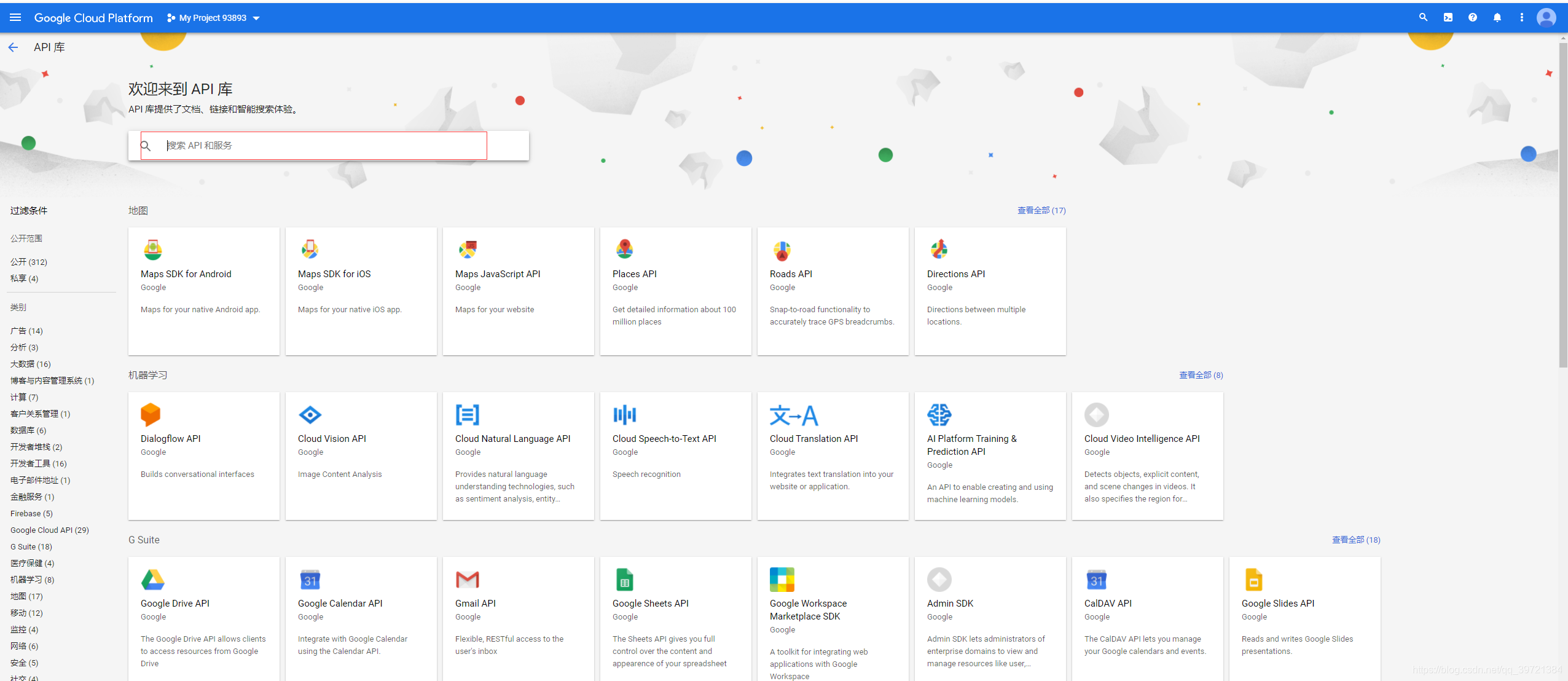This screenshot has width=1568, height=681.
Task: Activate Cloud Shell terminal icon
Action: [1448, 18]
